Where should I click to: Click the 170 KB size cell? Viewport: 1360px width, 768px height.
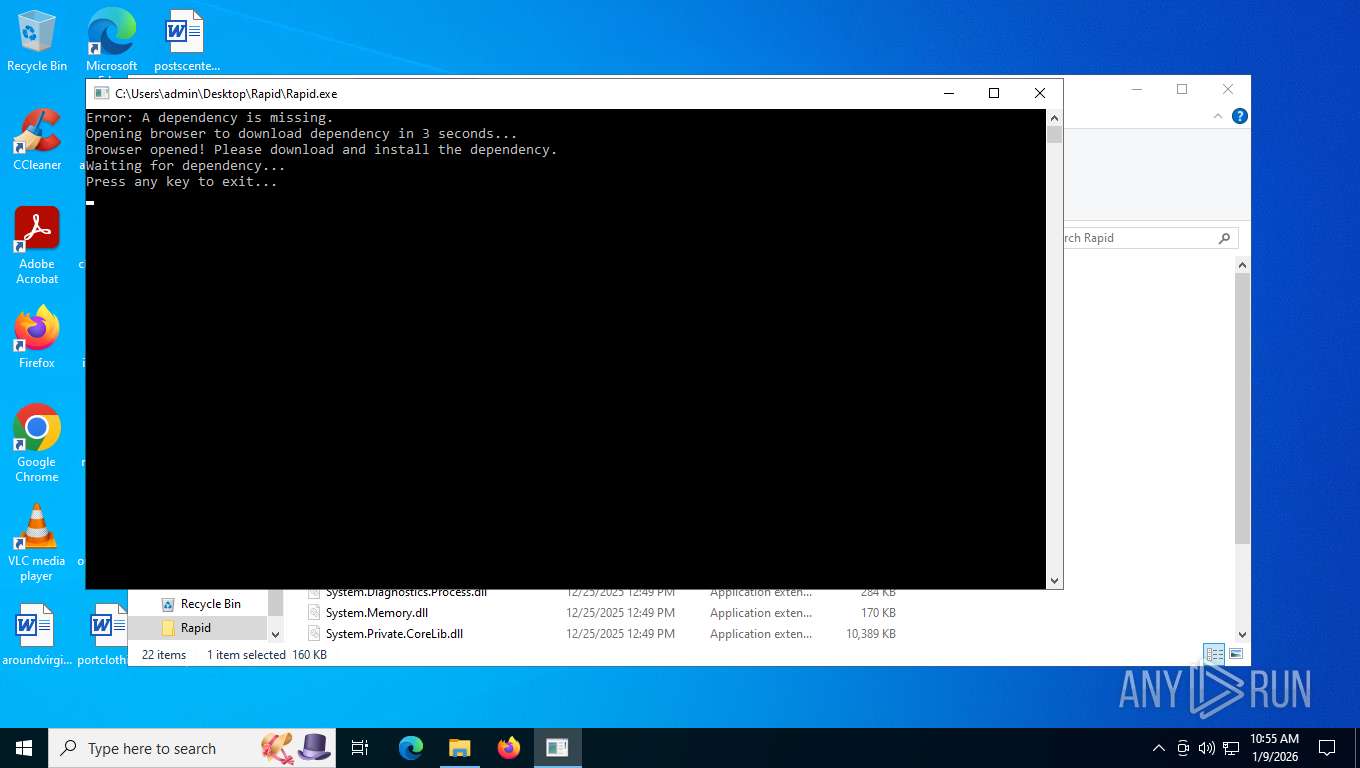pos(878,613)
